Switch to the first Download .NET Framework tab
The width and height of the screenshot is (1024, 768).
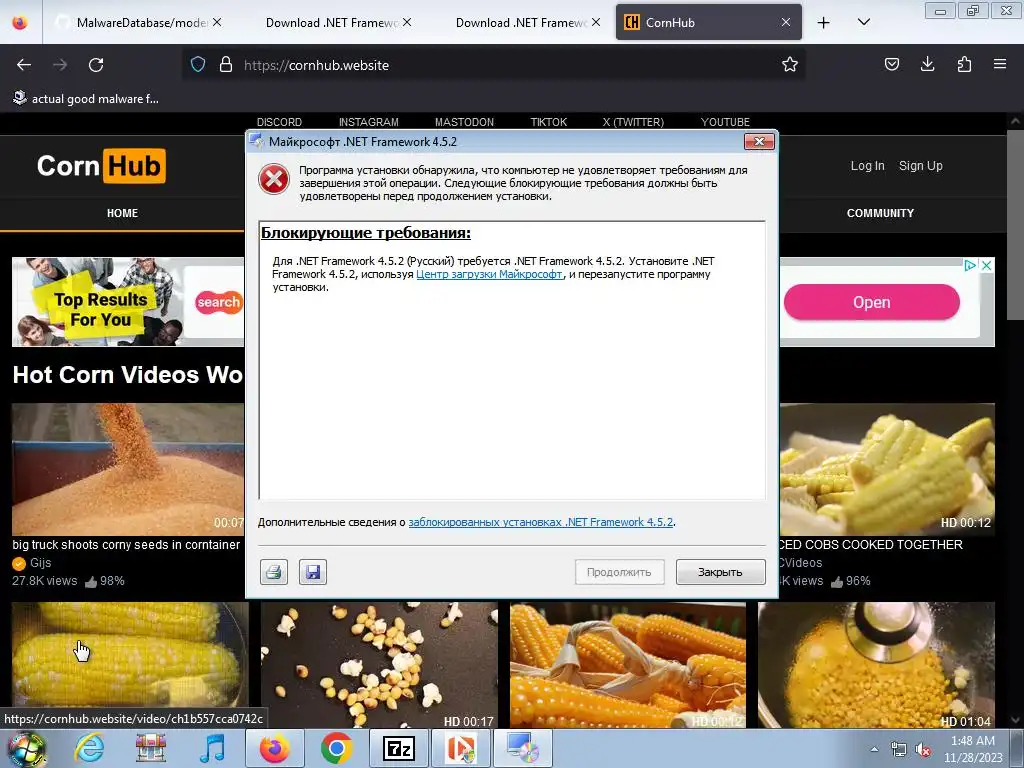click(x=330, y=23)
